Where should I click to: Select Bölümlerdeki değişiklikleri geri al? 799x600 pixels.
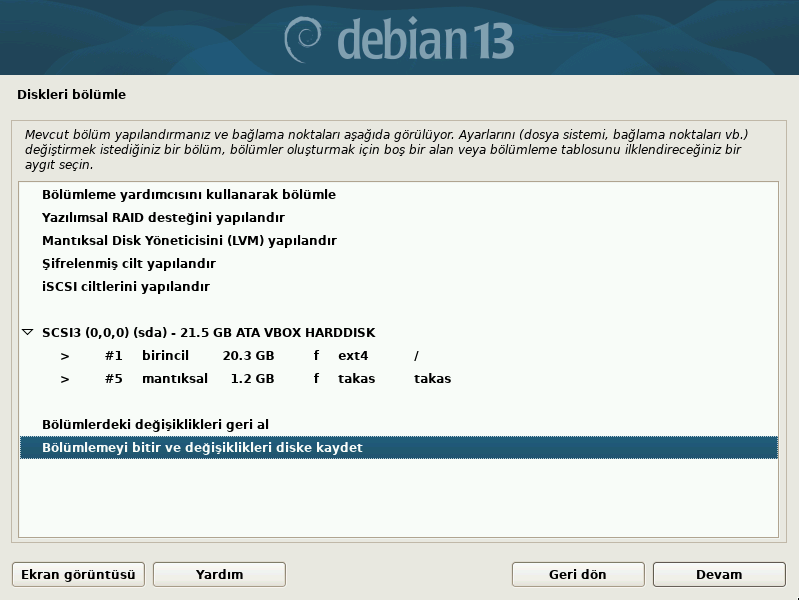coord(398,425)
